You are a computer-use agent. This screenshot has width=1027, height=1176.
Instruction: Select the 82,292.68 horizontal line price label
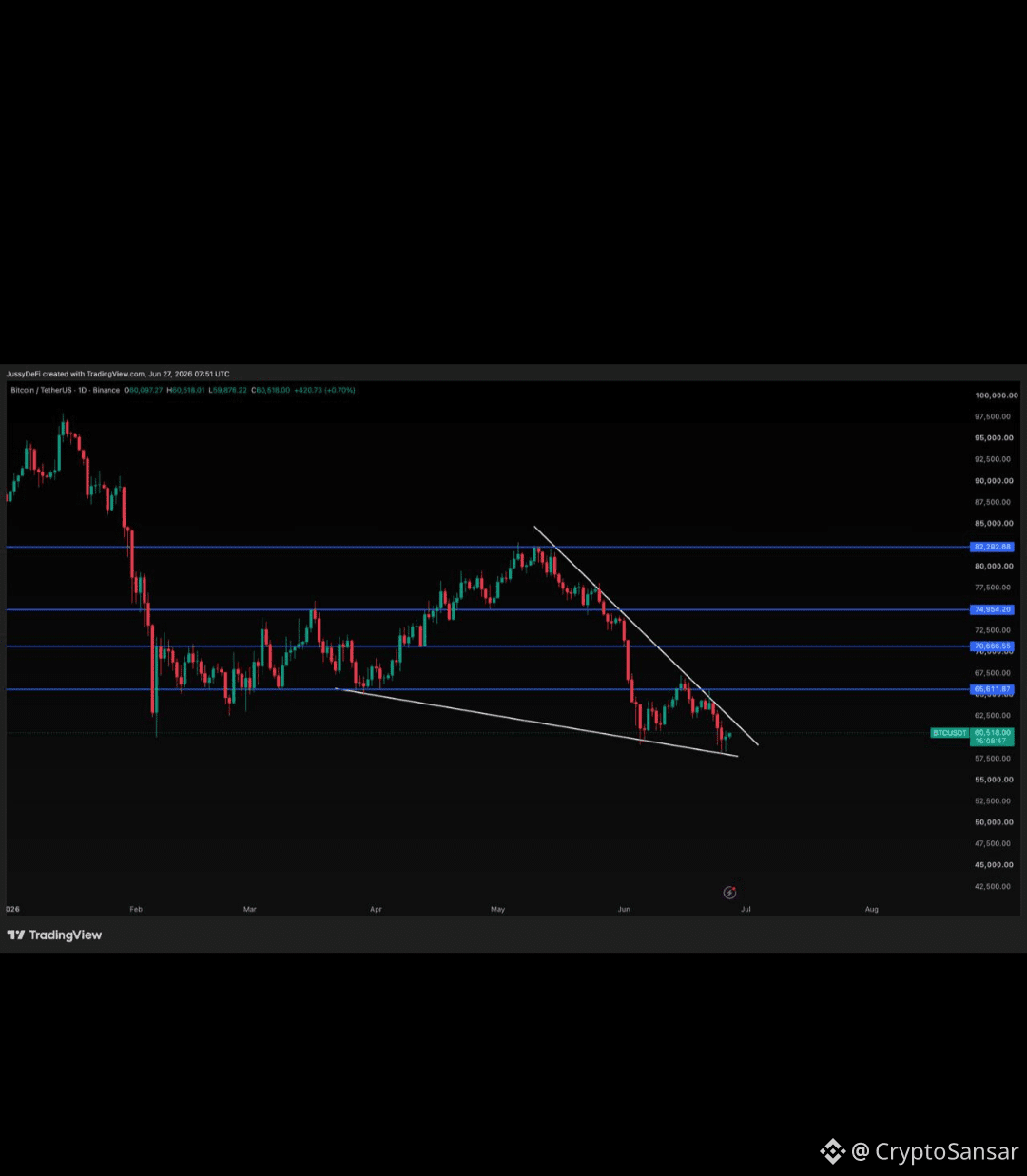point(992,547)
